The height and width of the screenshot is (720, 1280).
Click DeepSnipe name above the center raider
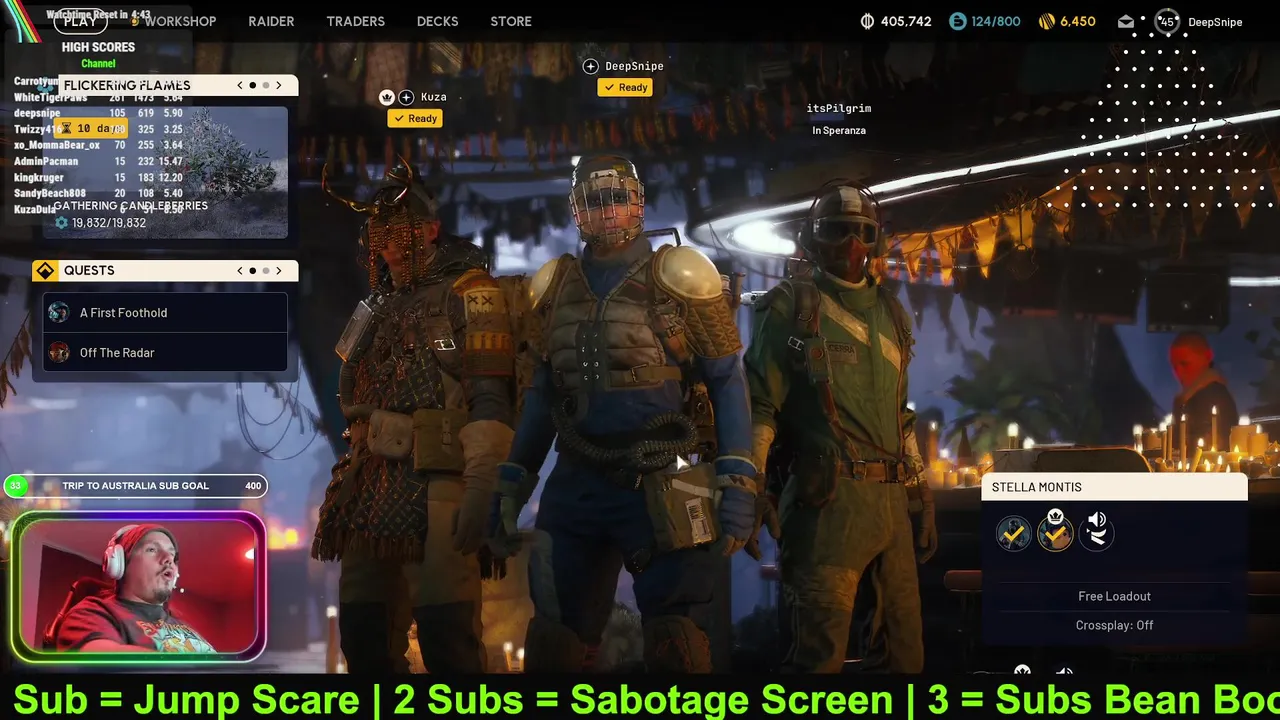click(x=634, y=66)
